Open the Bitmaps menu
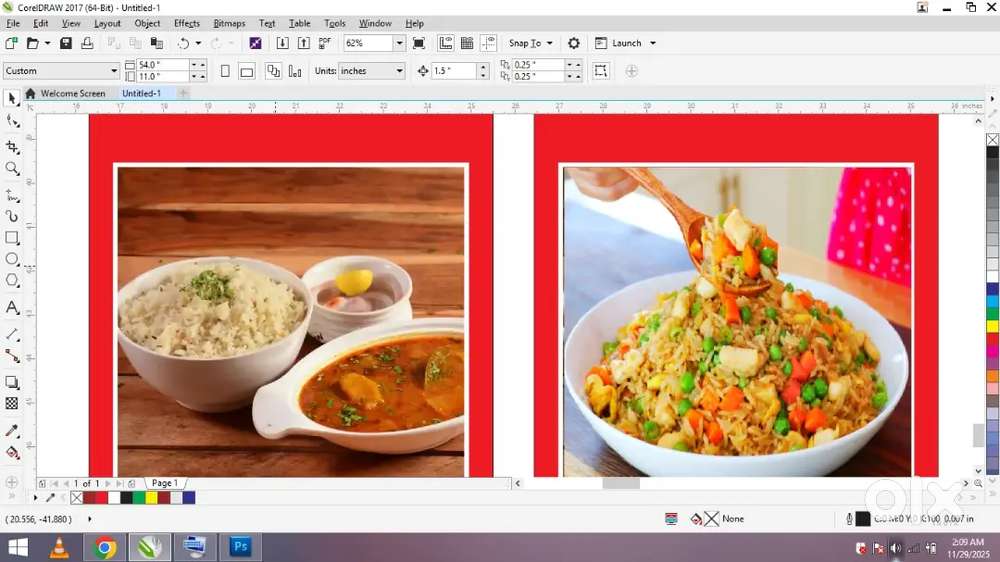 (x=230, y=23)
